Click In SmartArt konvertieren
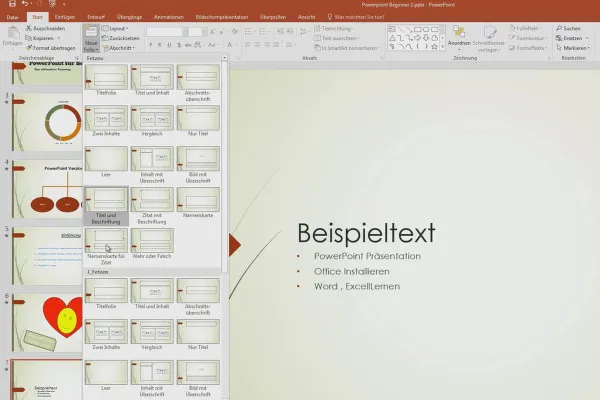The image size is (600, 400). pyautogui.click(x=347, y=48)
